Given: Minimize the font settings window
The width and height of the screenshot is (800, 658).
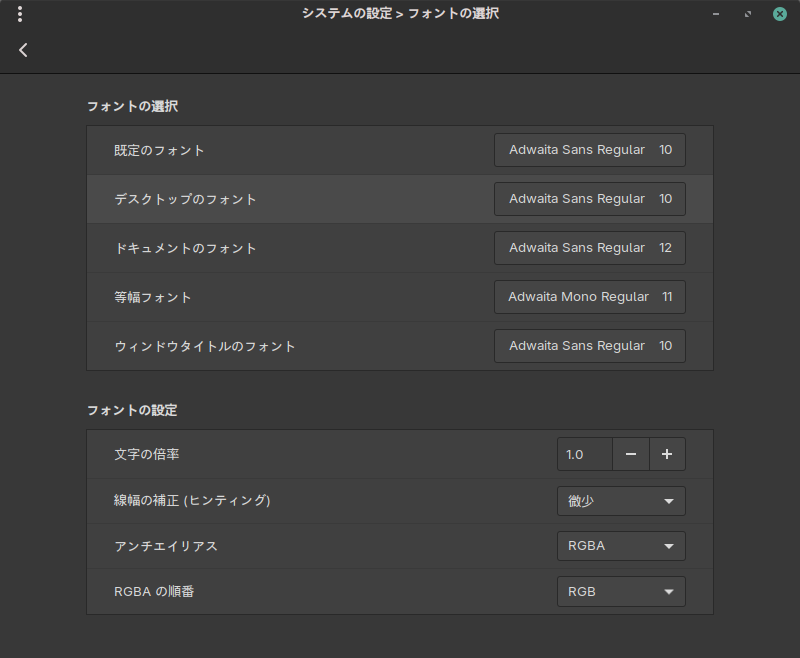Looking at the screenshot, I should click(716, 14).
